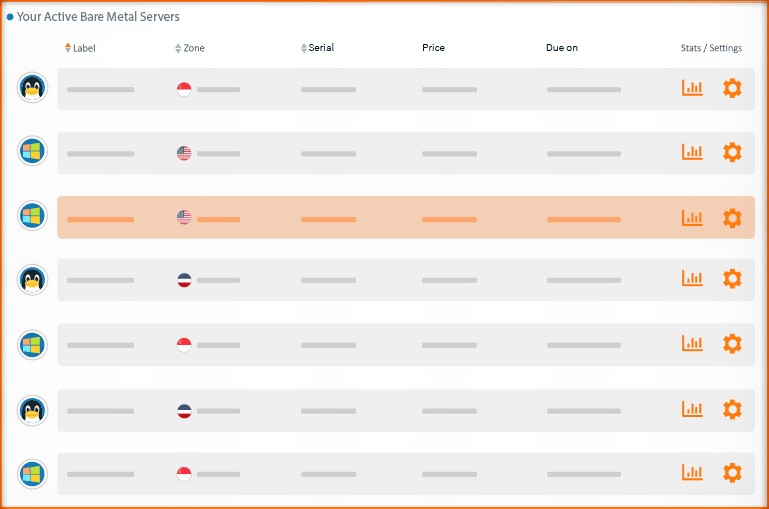The image size is (769, 509).
Task: Sort servers by Zone column
Action: (x=190, y=48)
